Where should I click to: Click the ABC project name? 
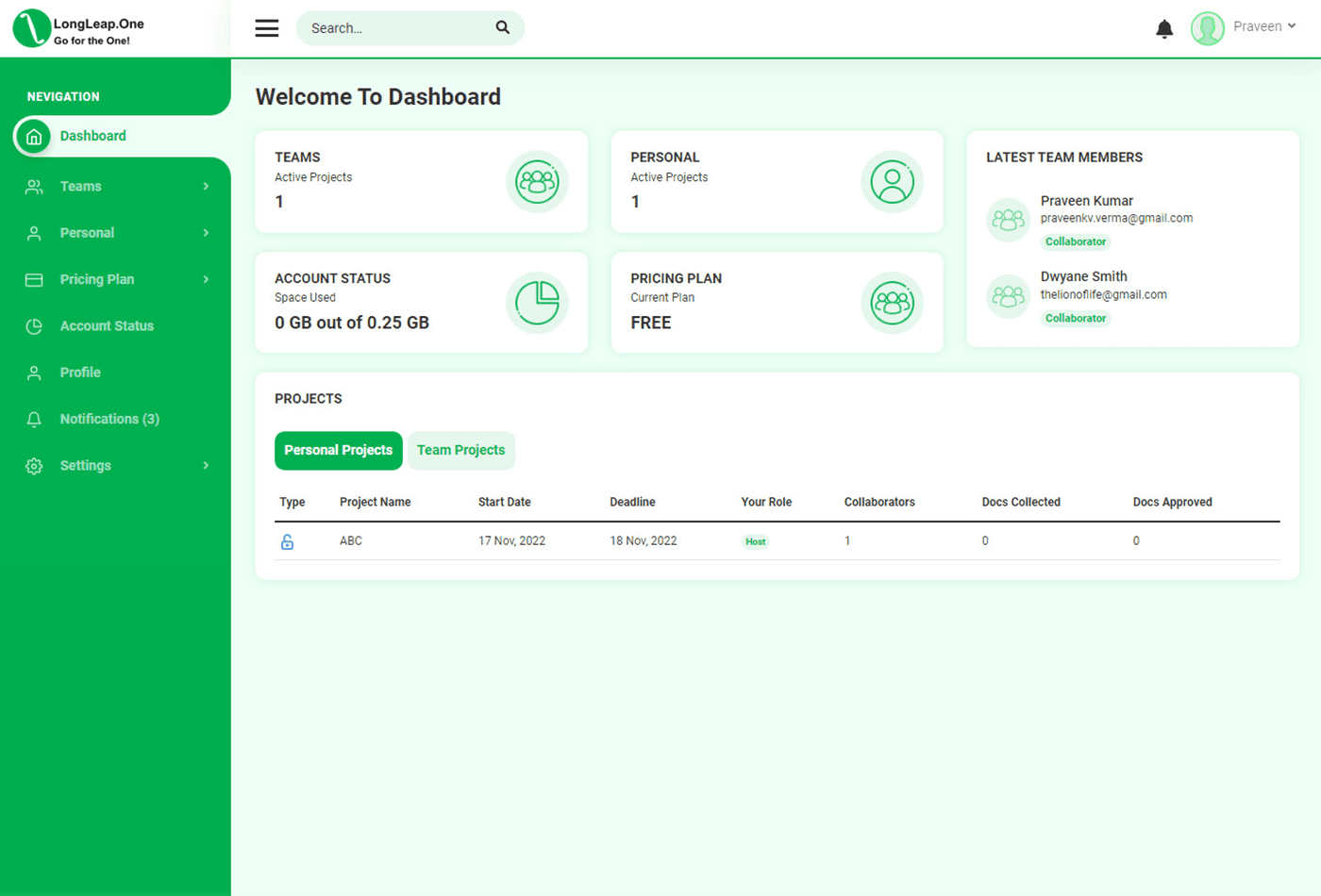coord(351,541)
